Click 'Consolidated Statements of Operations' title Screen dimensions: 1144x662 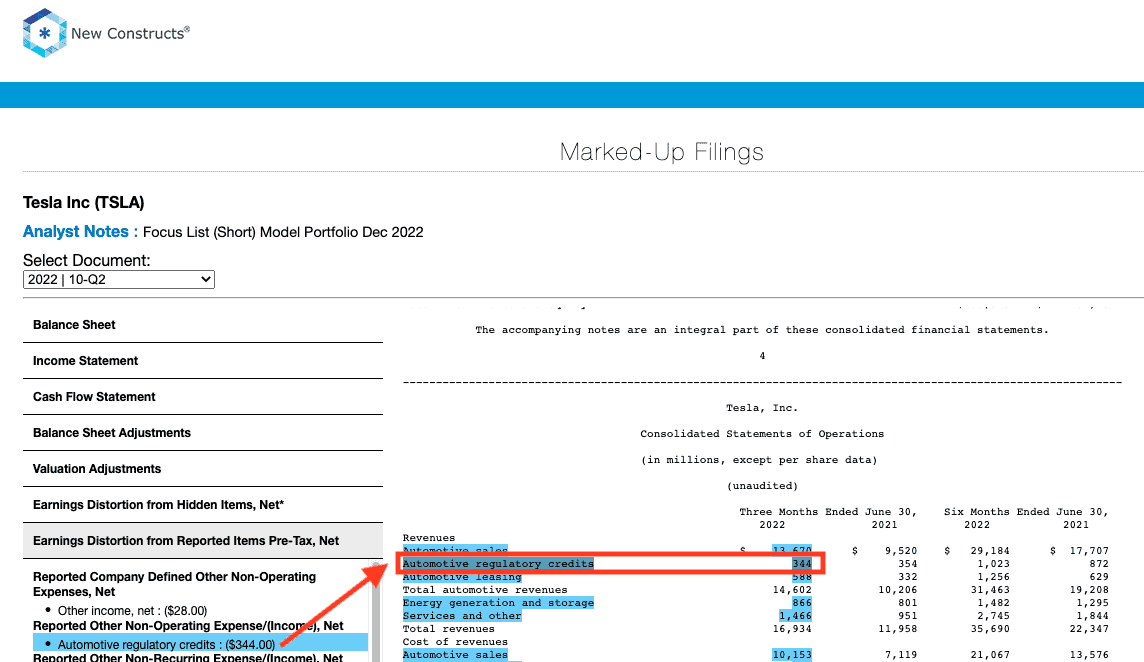coord(762,434)
